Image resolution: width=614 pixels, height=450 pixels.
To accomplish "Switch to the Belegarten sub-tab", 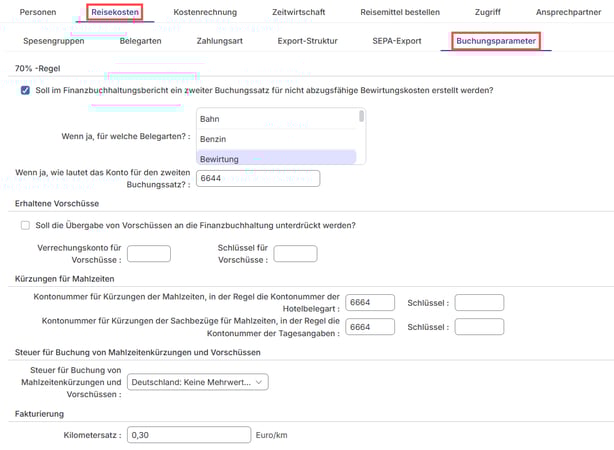I will click(x=141, y=41).
